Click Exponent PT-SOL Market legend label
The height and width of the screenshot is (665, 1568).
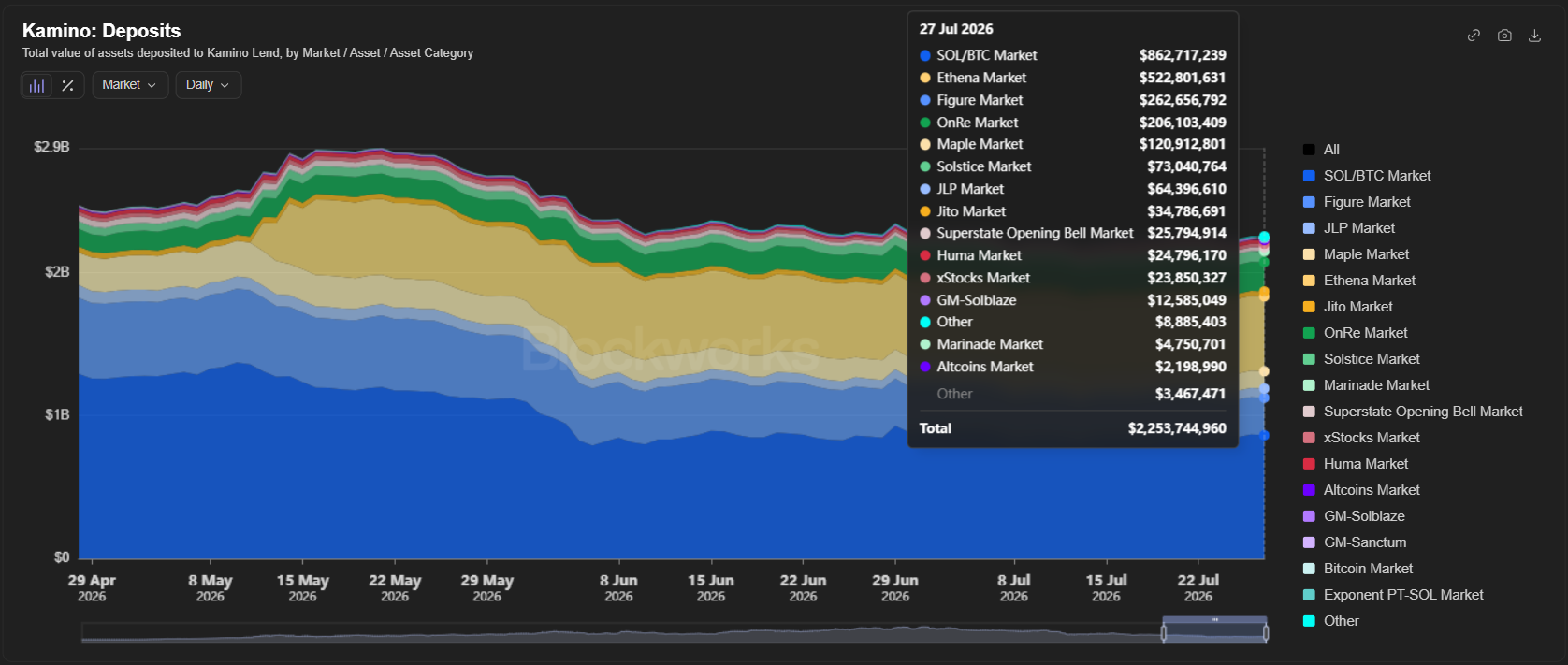click(1403, 595)
